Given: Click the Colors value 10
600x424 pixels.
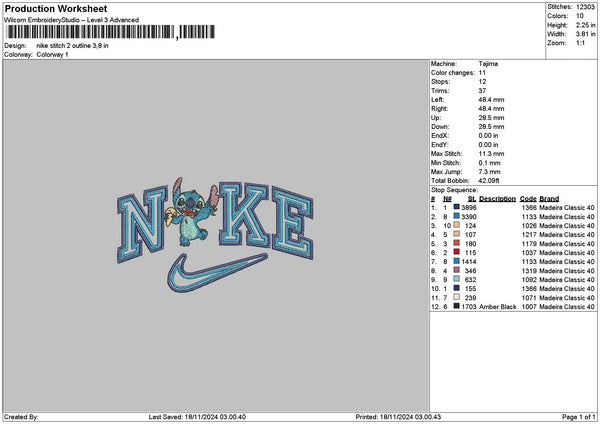Looking at the screenshot, I should [x=580, y=16].
